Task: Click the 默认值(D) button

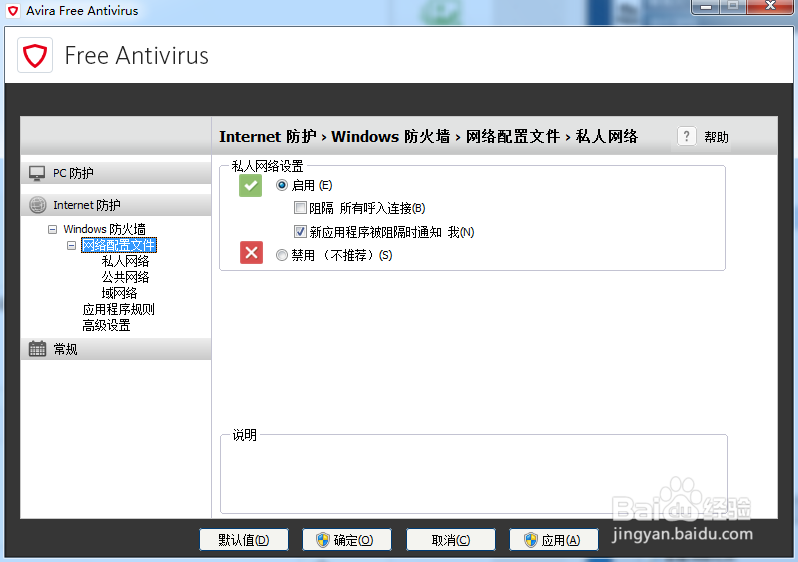Action: 244,540
